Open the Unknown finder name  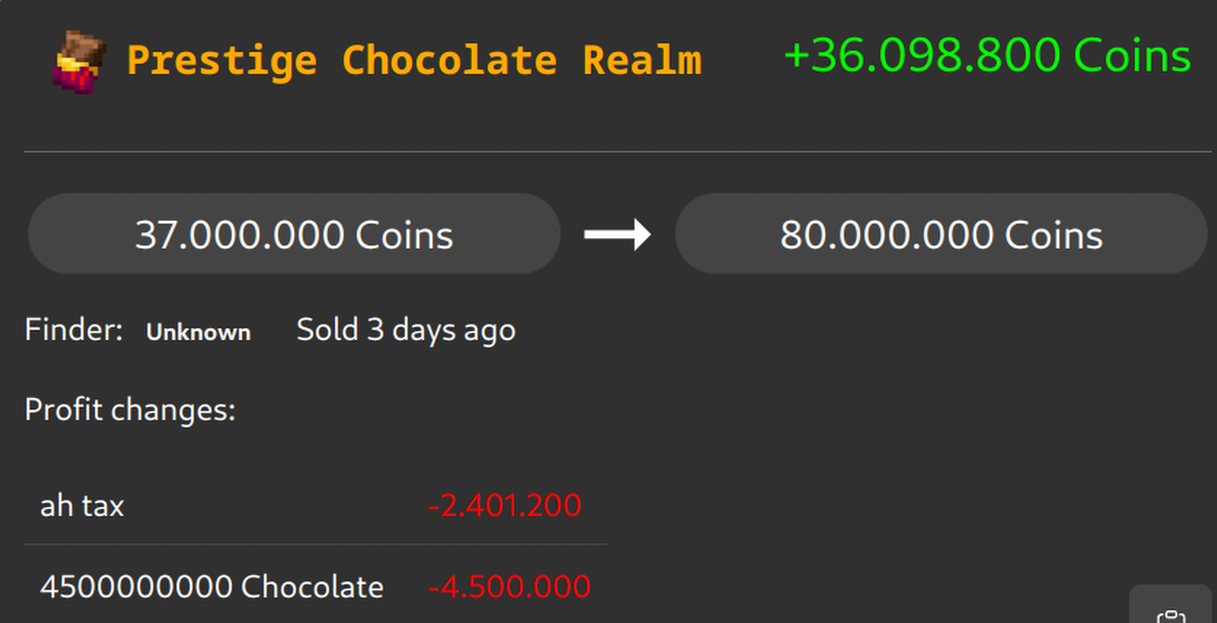pos(198,332)
